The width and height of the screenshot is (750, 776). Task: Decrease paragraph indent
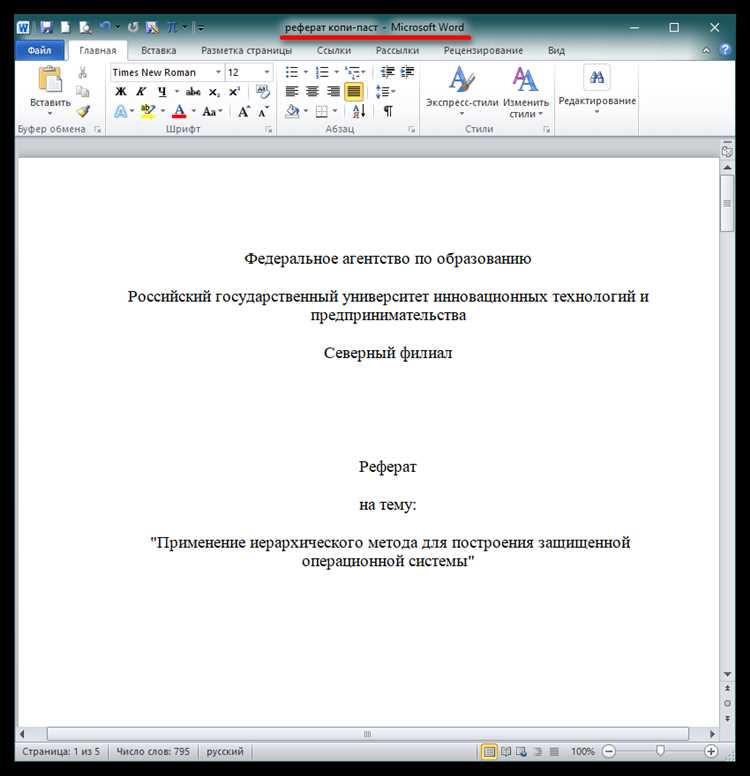(x=388, y=72)
